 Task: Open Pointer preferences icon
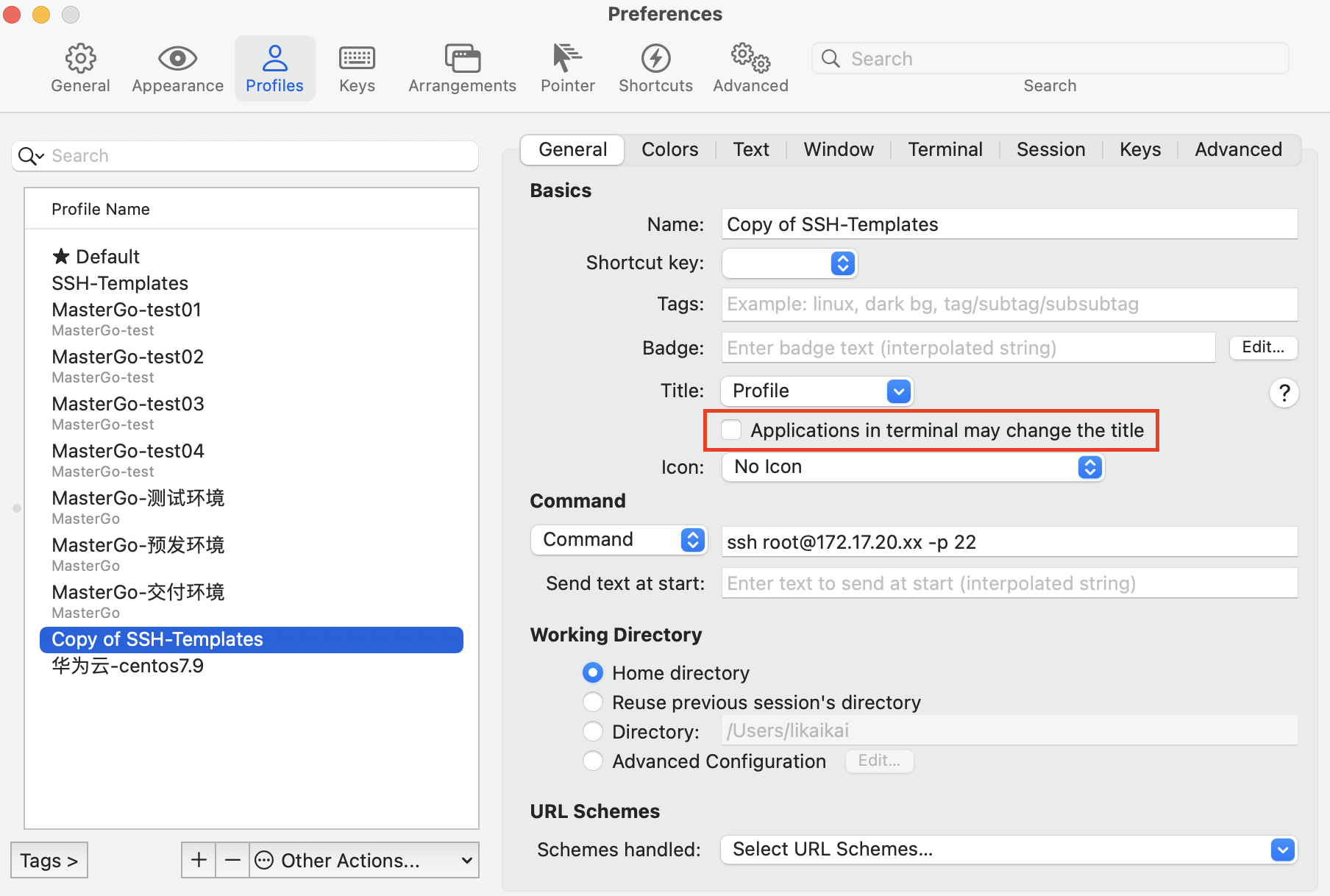567,59
